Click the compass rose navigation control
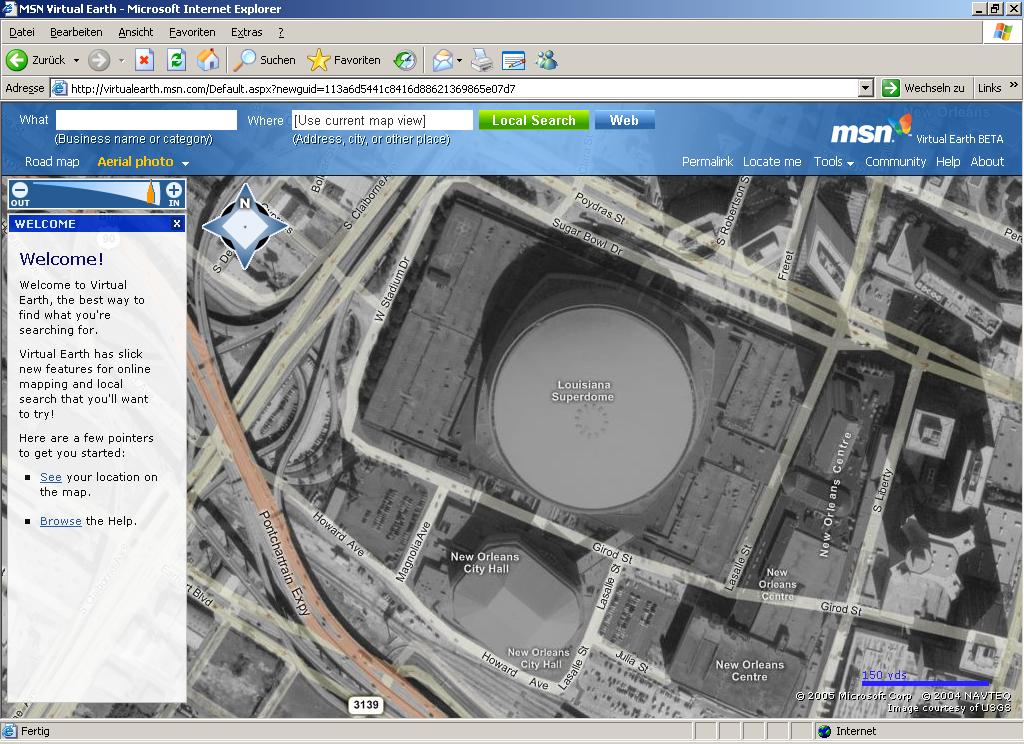The image size is (1024, 744). tap(245, 226)
